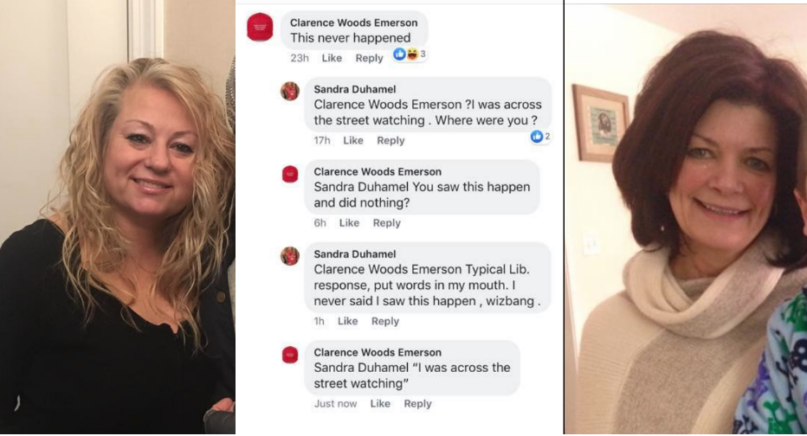Reply to the 23h "This never happened" comment

[x=369, y=58]
